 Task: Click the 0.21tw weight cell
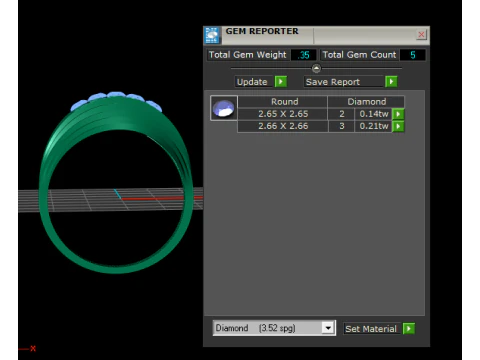373,126
